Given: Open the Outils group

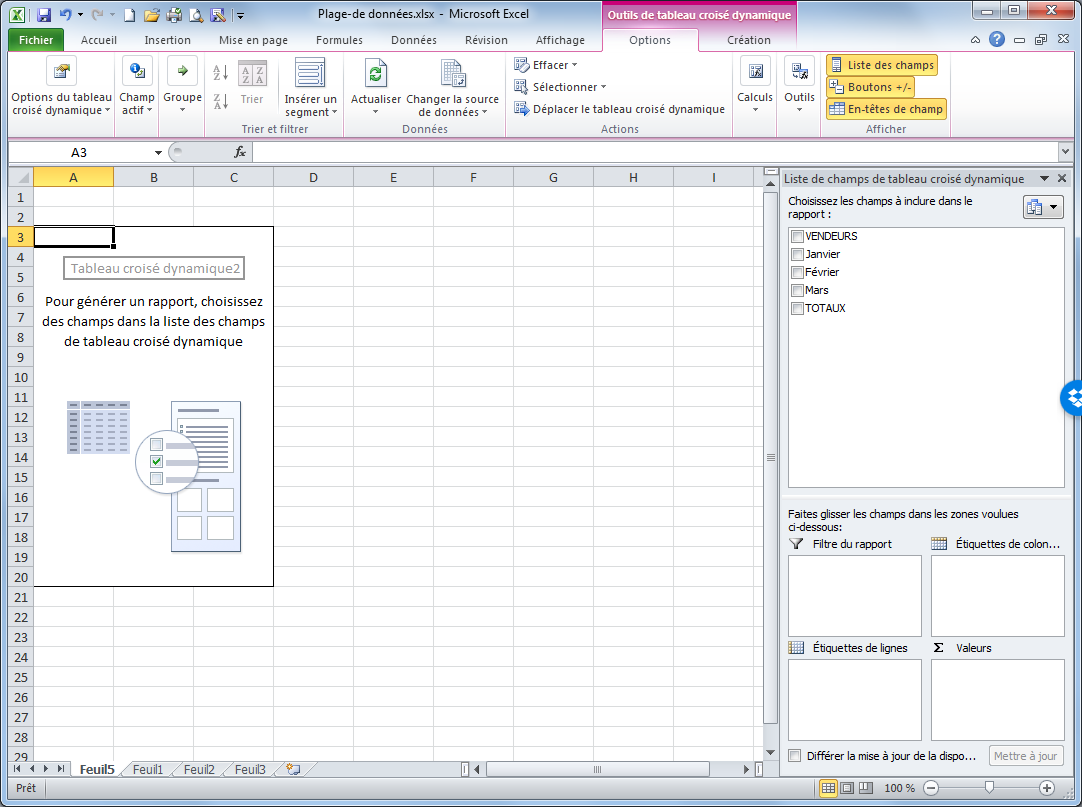Looking at the screenshot, I should click(799, 86).
